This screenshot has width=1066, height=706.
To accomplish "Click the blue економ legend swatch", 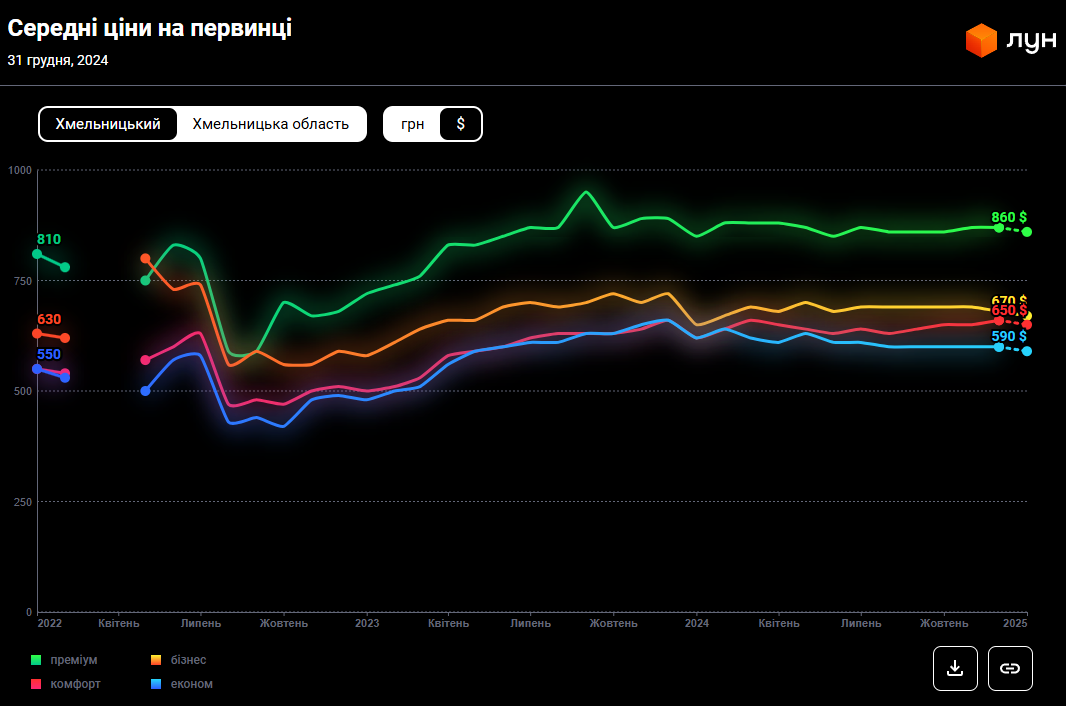I will [x=156, y=684].
